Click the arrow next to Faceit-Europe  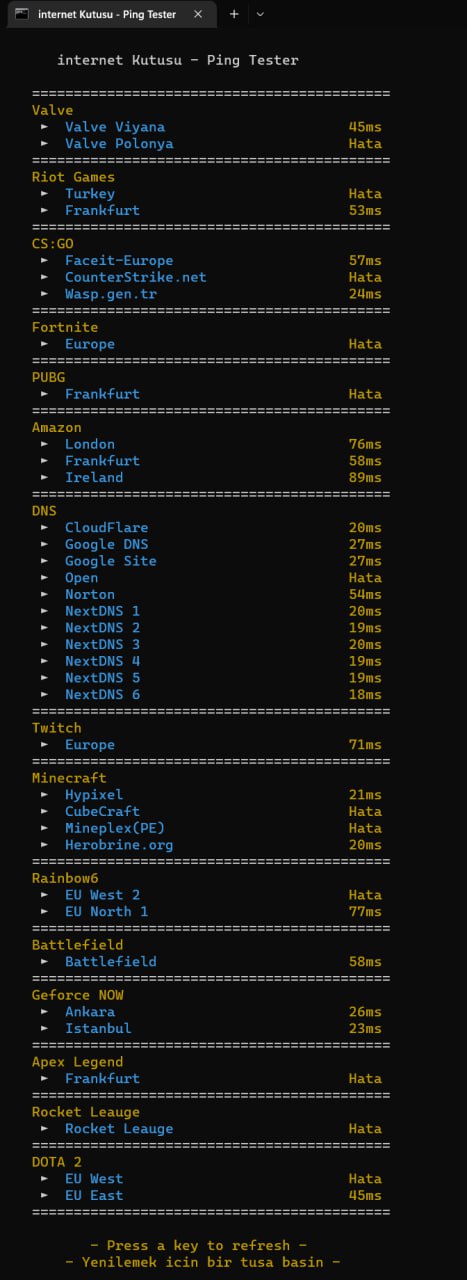(x=45, y=261)
